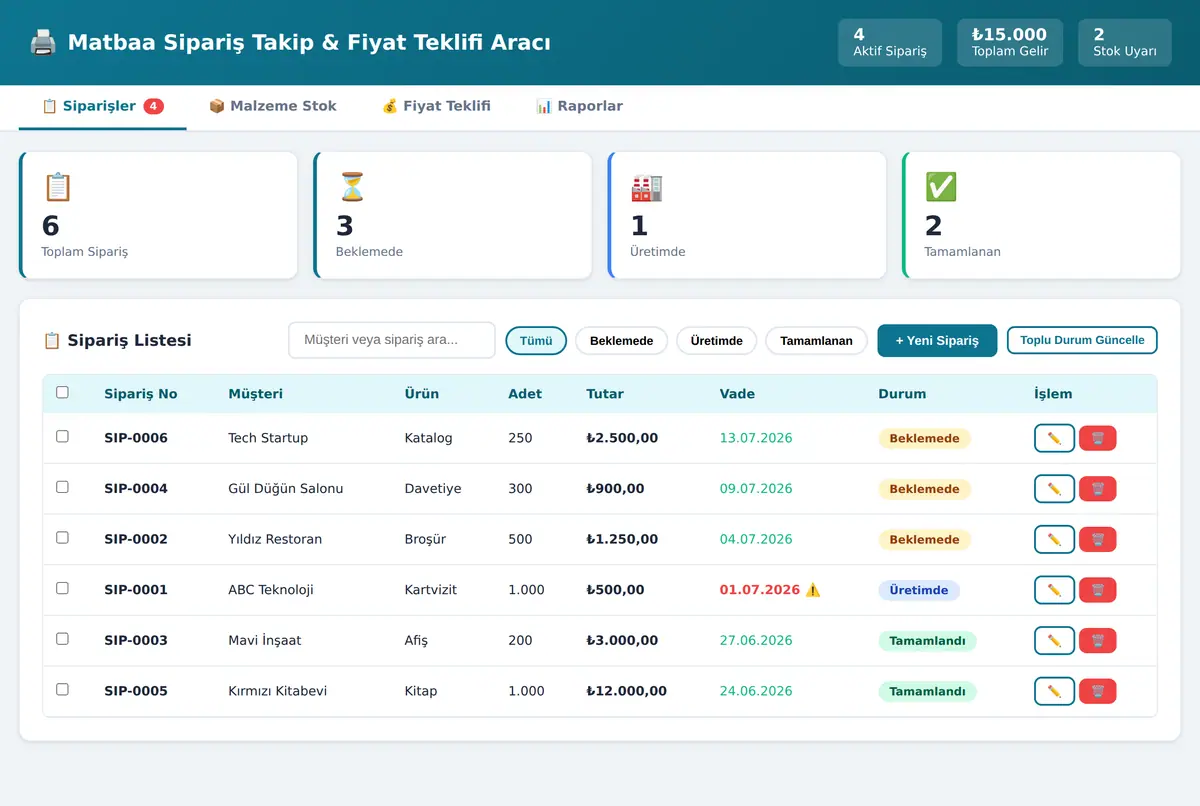
Task: Delete order SIP-0004 with trash icon
Action: pos(1098,489)
